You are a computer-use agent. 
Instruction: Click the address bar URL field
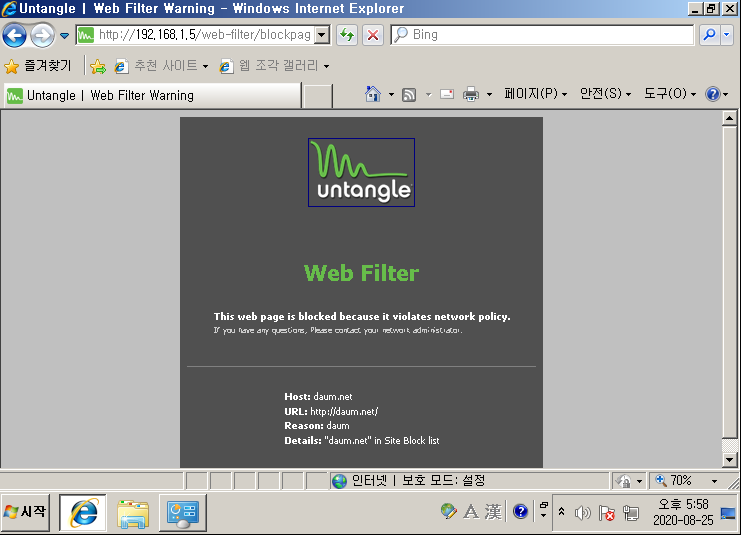tap(195, 35)
